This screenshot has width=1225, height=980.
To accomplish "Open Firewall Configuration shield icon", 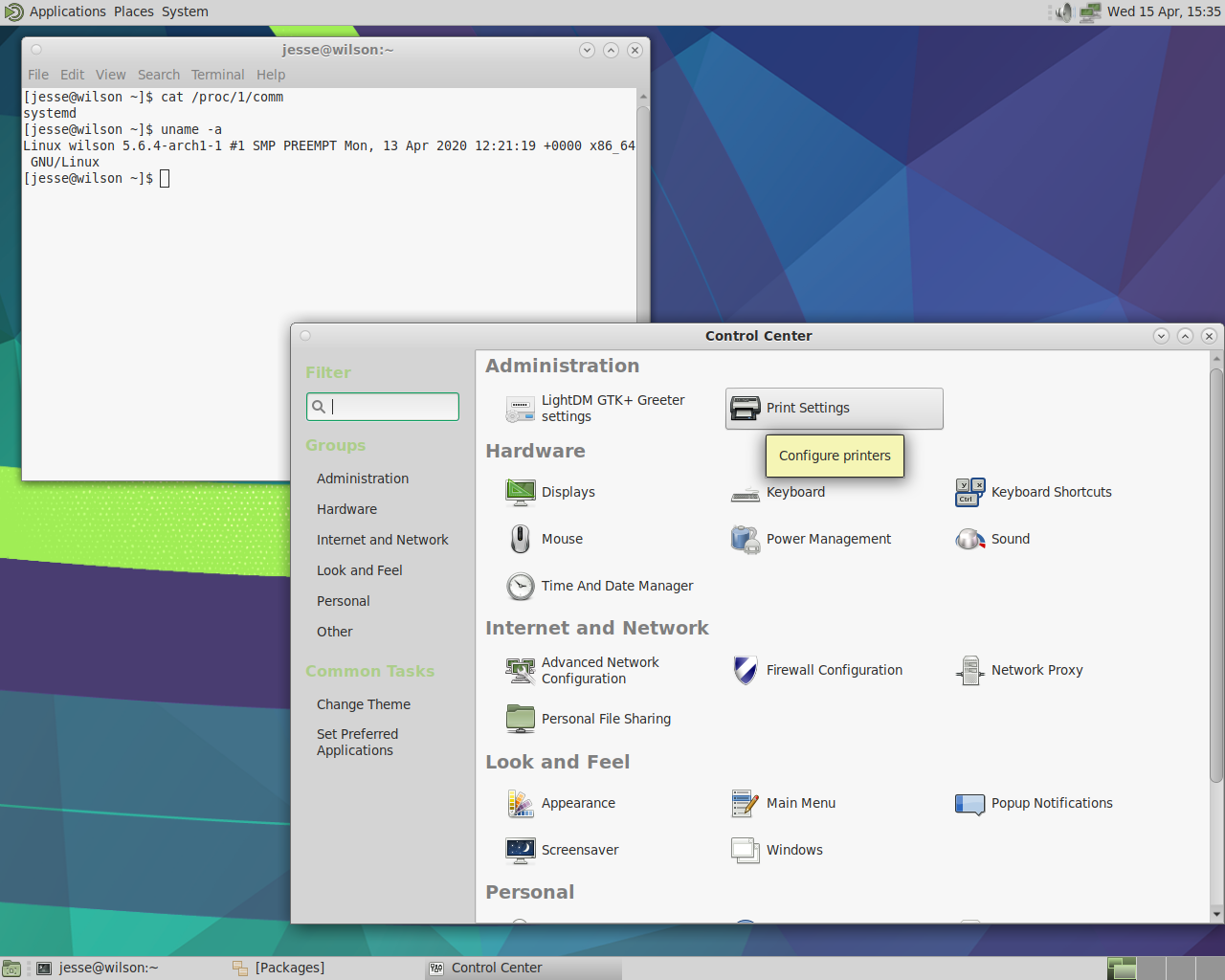I will coord(745,670).
